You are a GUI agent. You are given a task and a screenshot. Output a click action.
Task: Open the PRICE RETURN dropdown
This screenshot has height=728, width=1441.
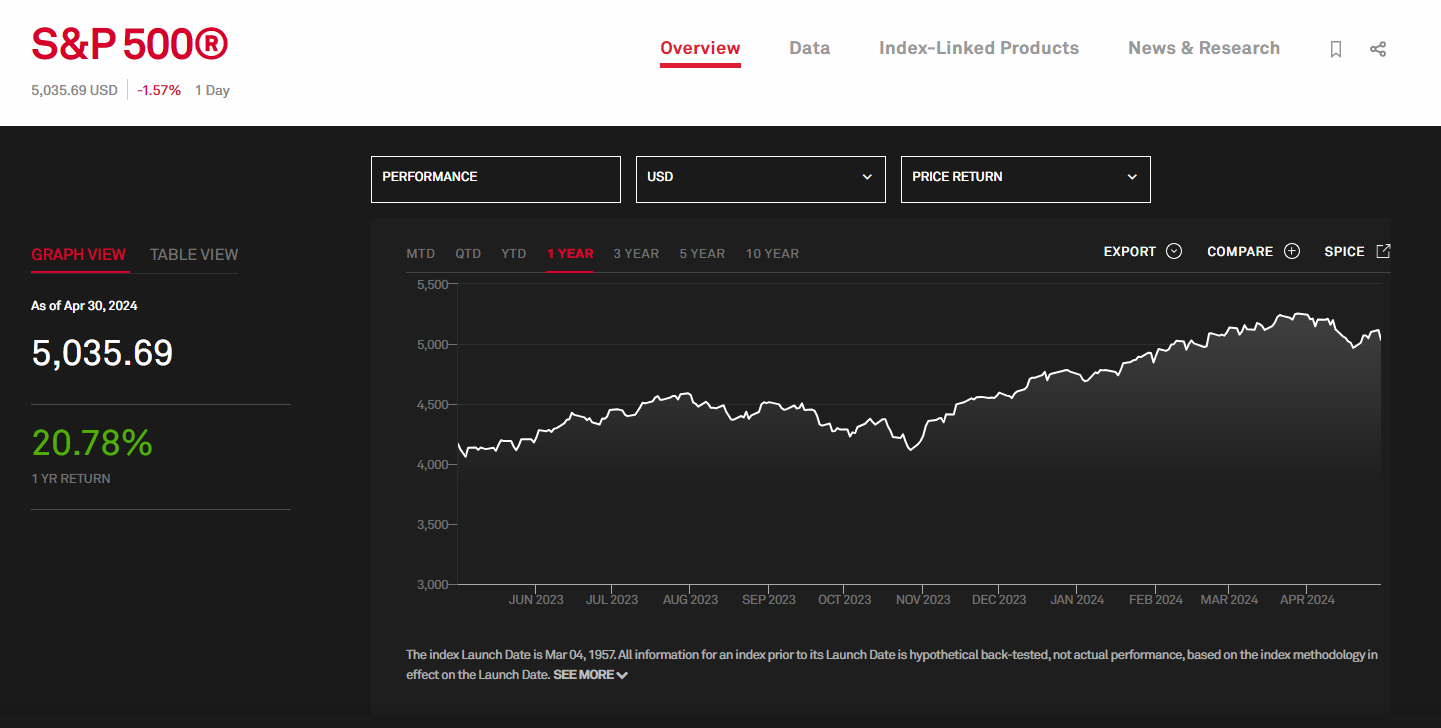point(1026,179)
